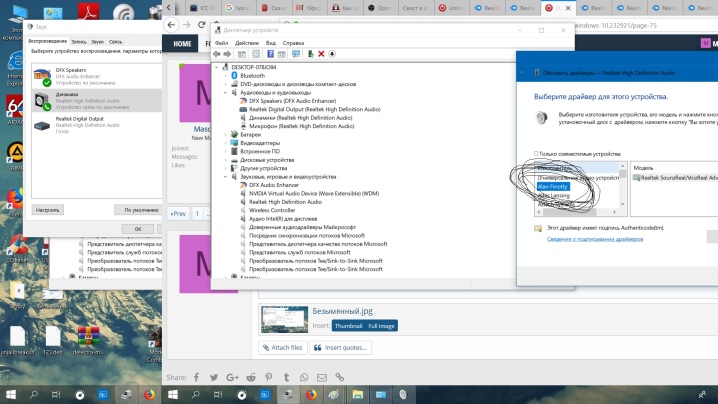Share the thread on Tumblr
The height and width of the screenshot is (404, 718).
point(286,377)
